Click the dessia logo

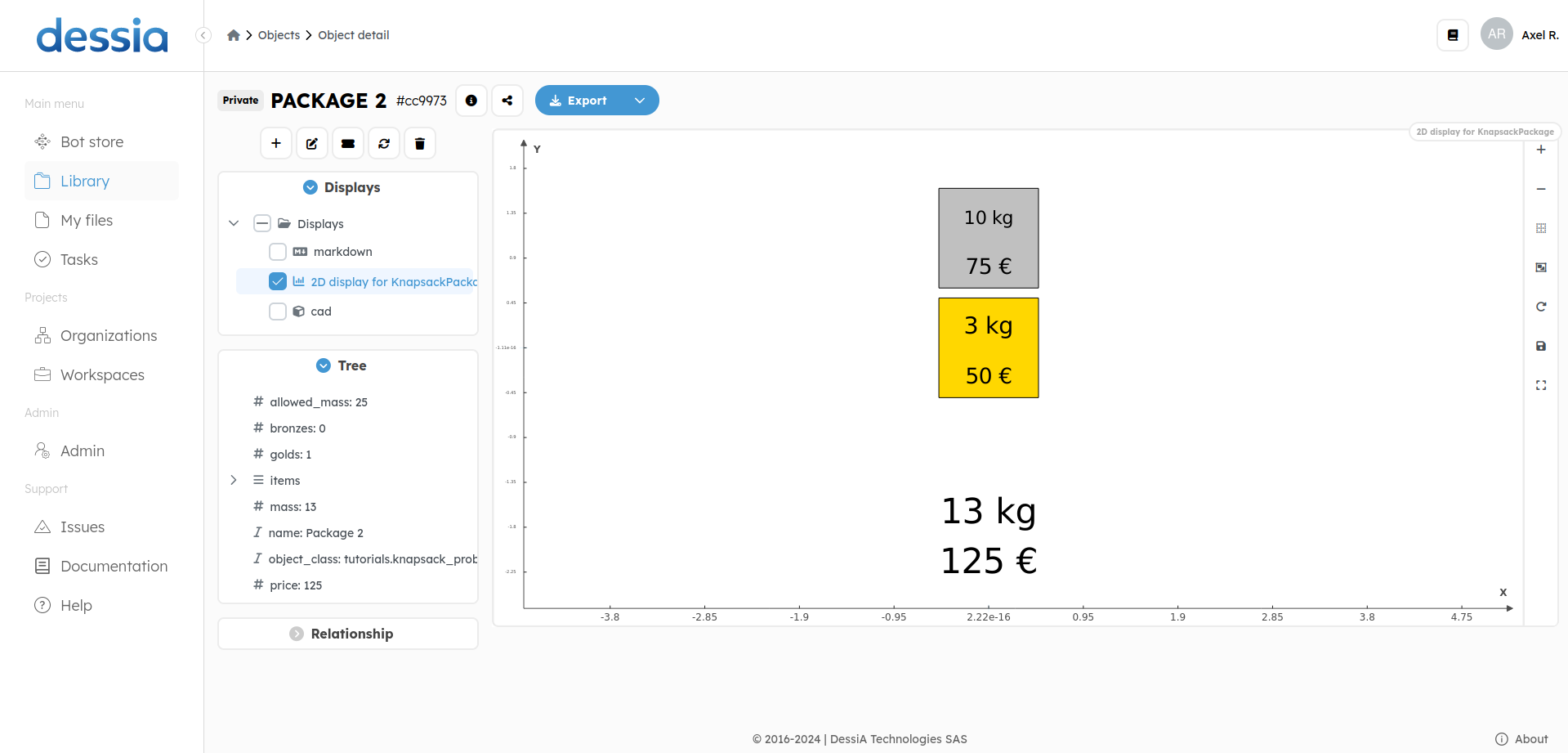[102, 36]
